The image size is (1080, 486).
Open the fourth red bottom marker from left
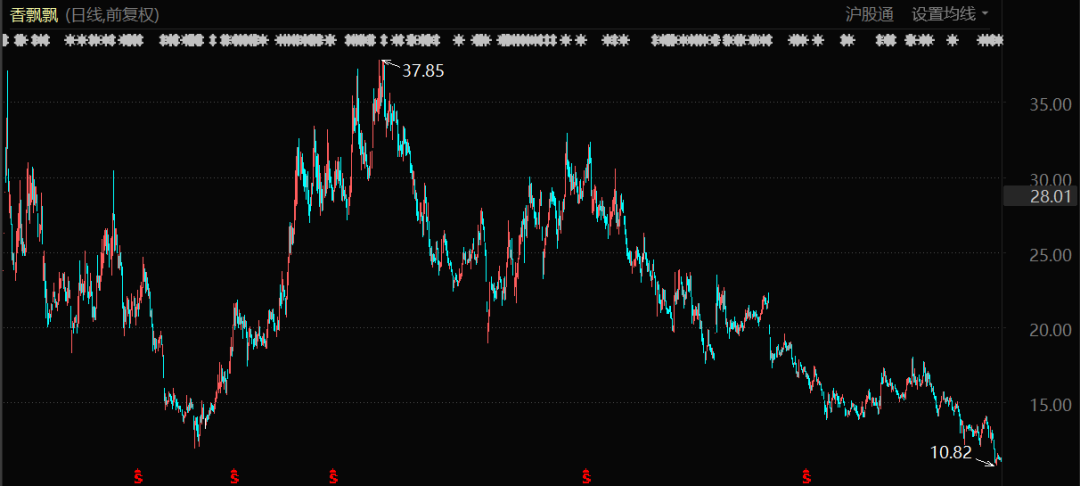586,474
